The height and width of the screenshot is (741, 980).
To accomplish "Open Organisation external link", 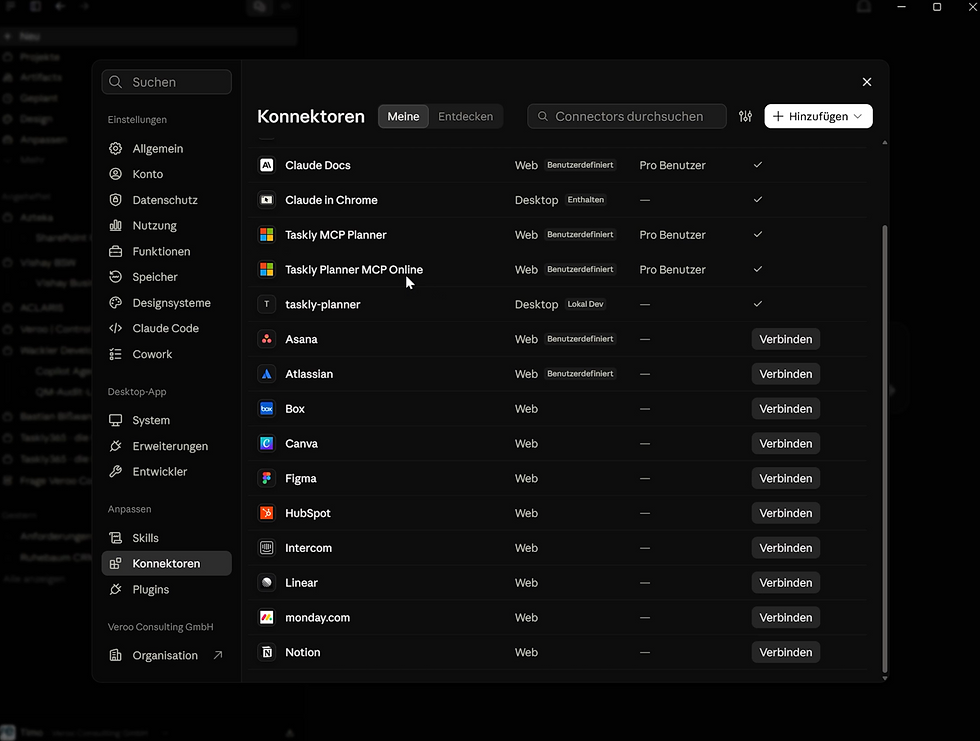I will click(x=166, y=655).
